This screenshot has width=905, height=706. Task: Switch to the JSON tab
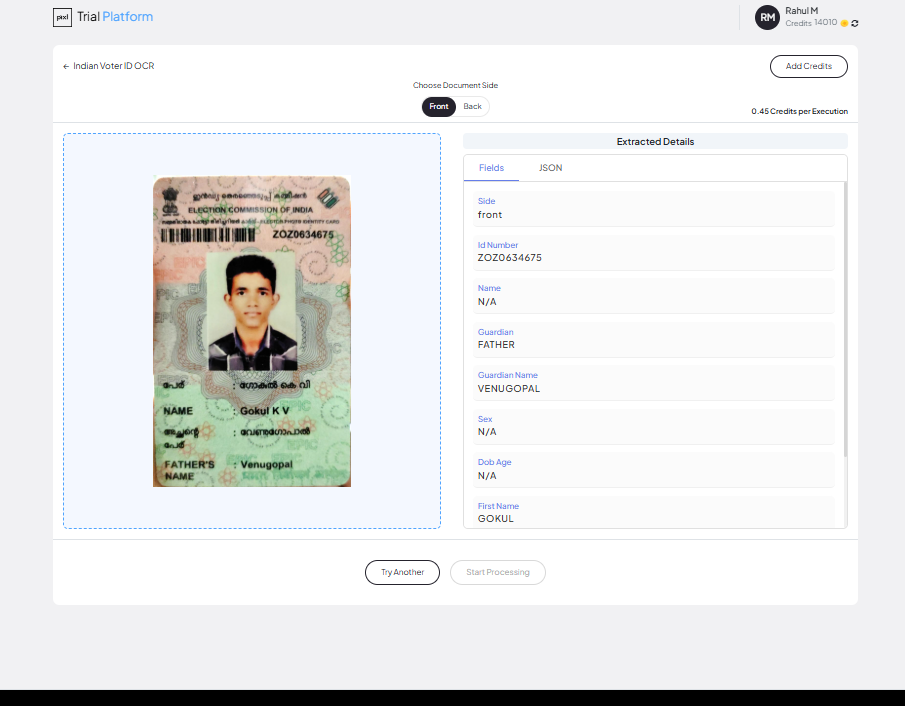550,167
